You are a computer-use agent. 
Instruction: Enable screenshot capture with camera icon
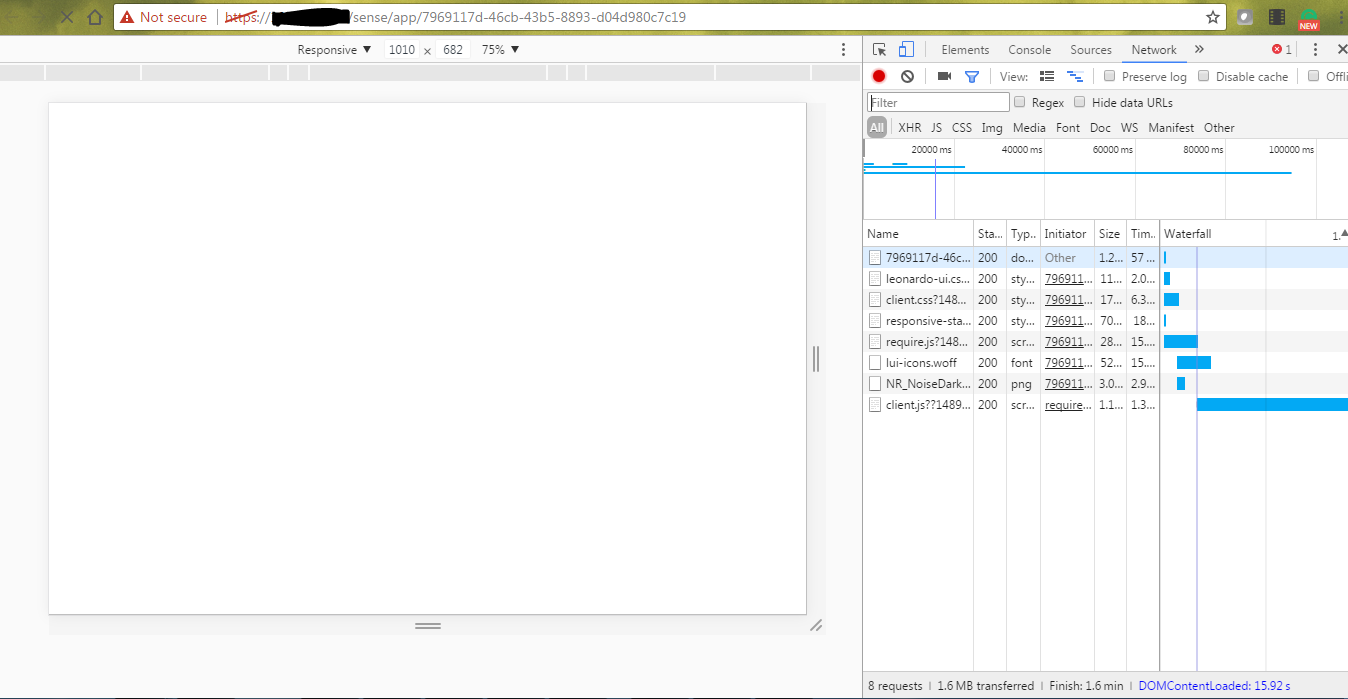click(x=943, y=76)
